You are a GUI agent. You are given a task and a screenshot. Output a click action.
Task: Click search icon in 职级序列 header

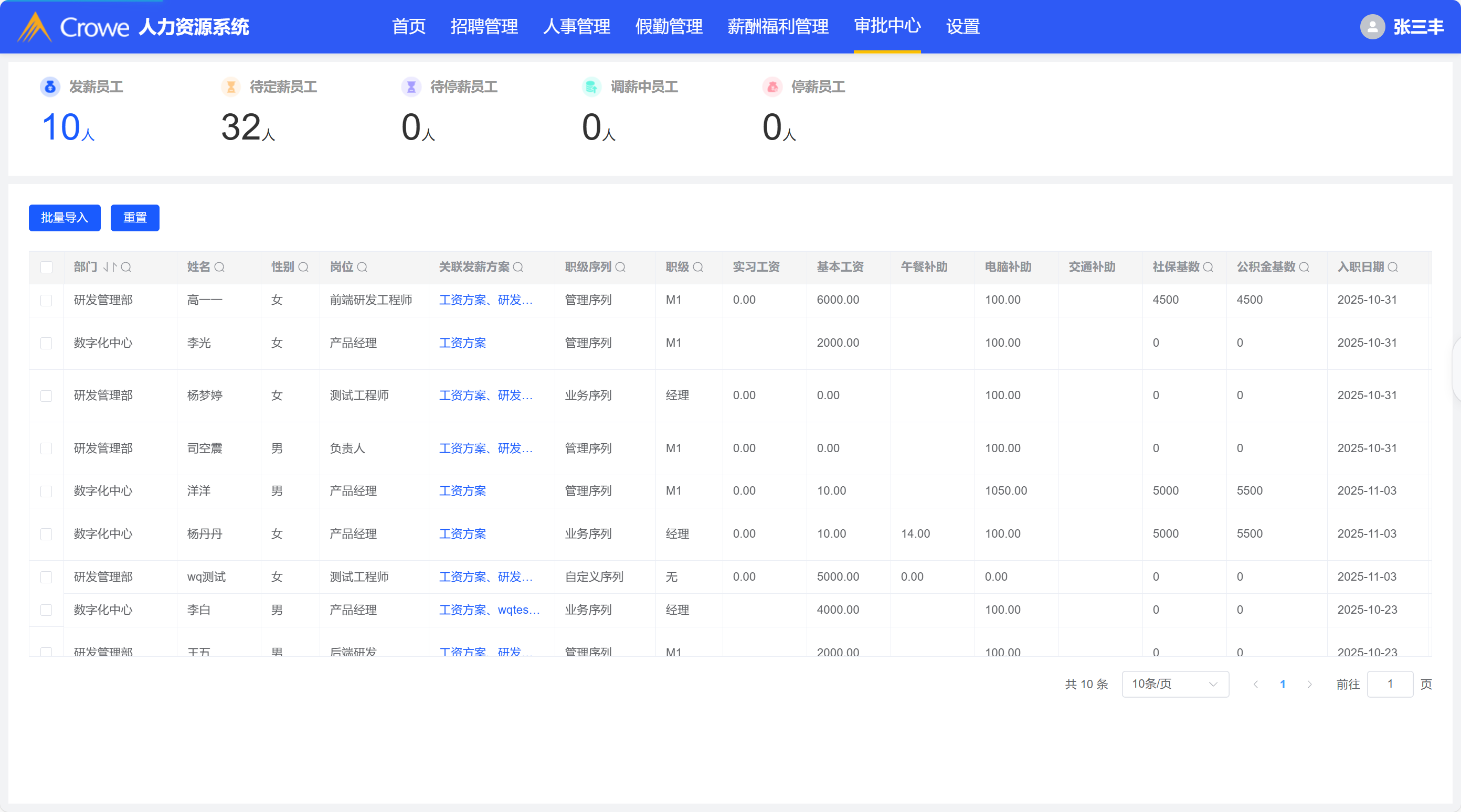click(620, 267)
